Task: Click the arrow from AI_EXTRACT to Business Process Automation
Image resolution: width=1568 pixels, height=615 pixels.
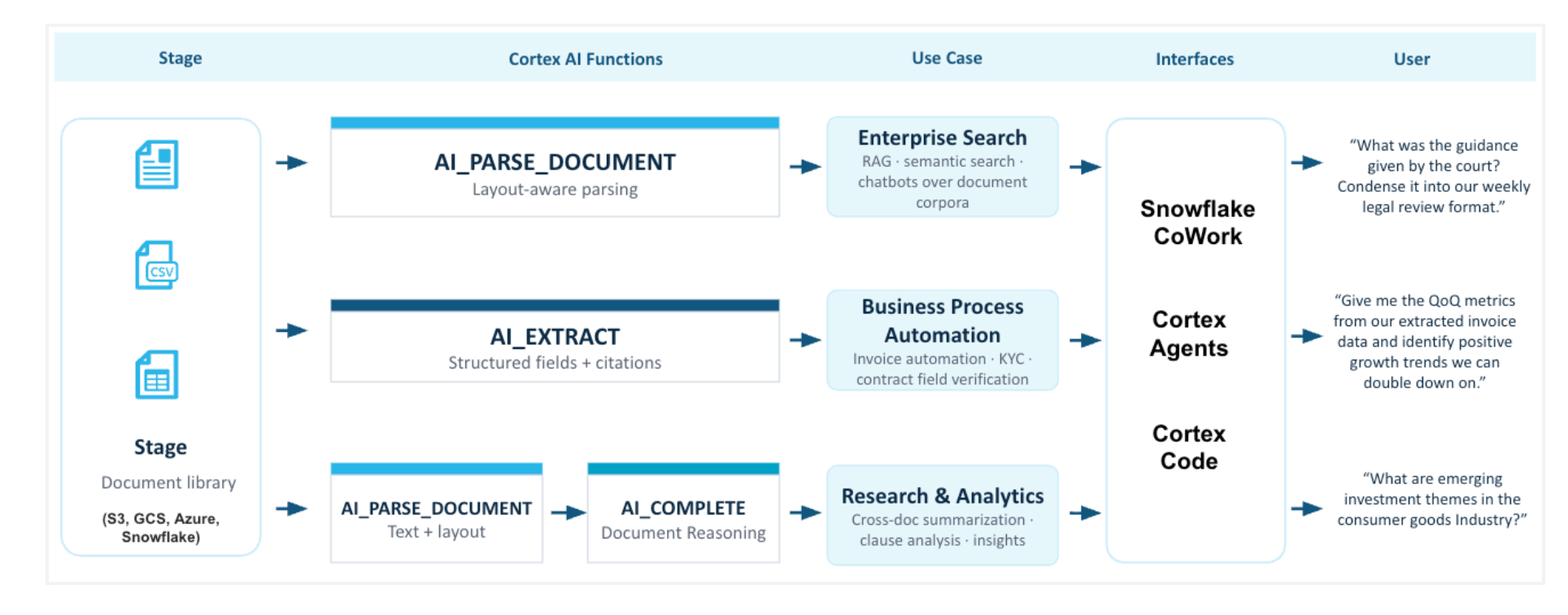Action: [805, 340]
